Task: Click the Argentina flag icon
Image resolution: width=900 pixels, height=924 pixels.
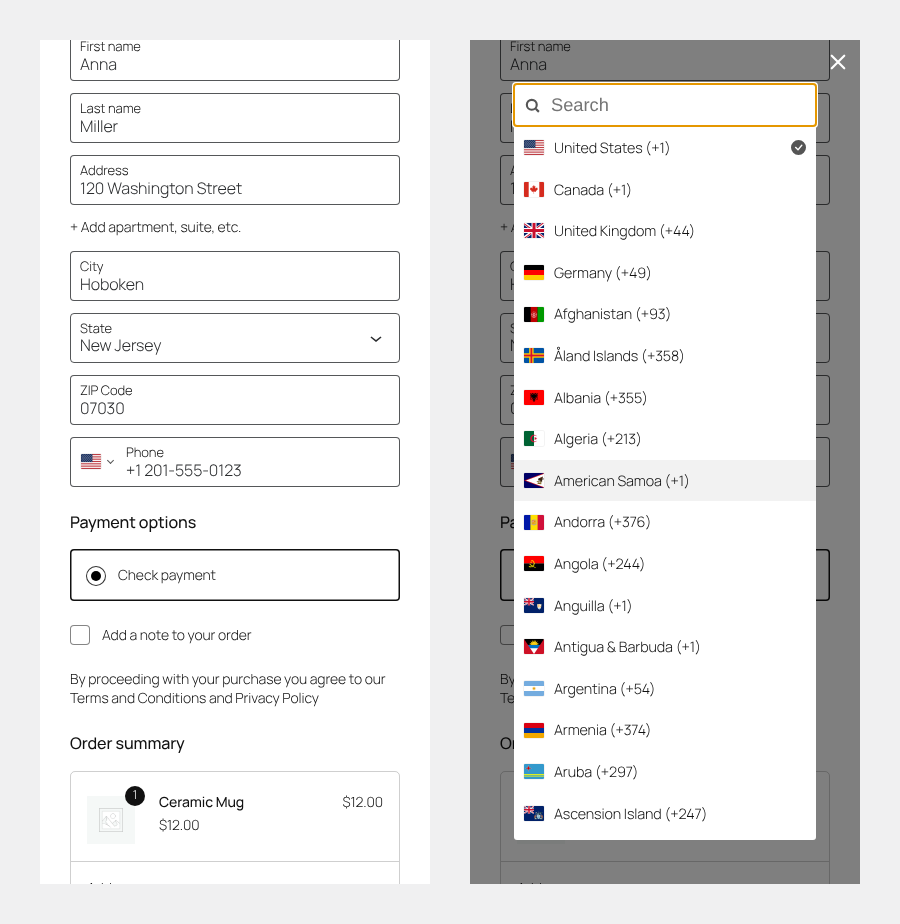Action: 534,689
